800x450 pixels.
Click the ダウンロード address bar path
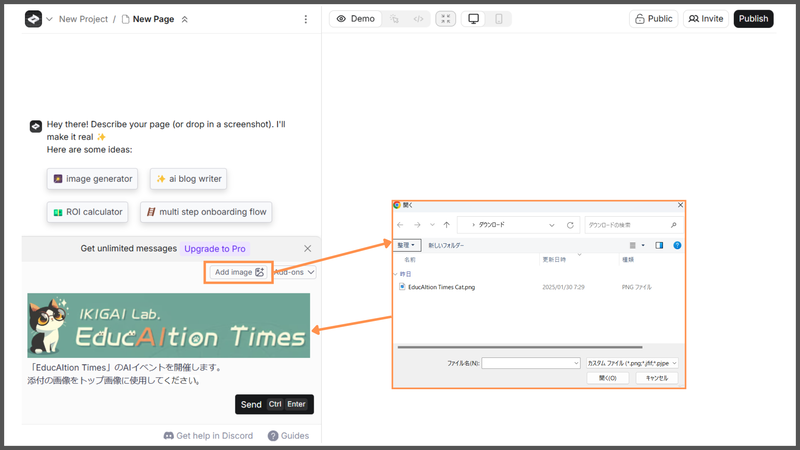(x=492, y=225)
